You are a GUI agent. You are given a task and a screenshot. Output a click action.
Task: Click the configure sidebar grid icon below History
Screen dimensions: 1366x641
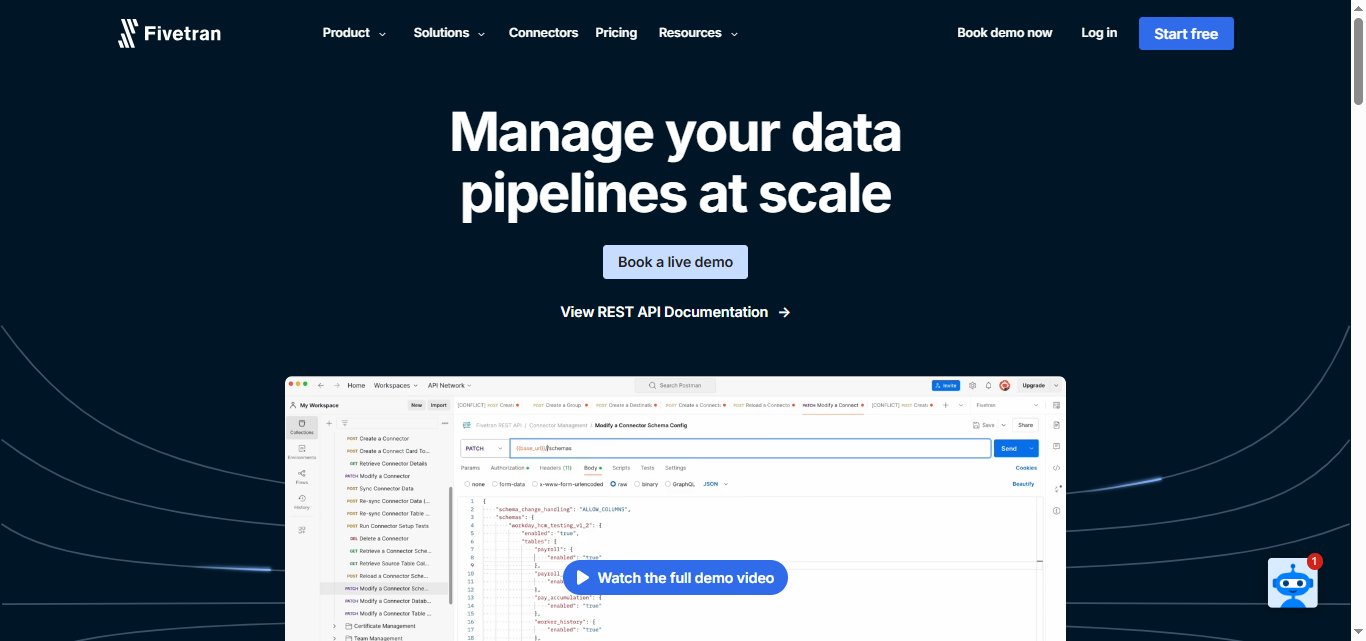(301, 529)
